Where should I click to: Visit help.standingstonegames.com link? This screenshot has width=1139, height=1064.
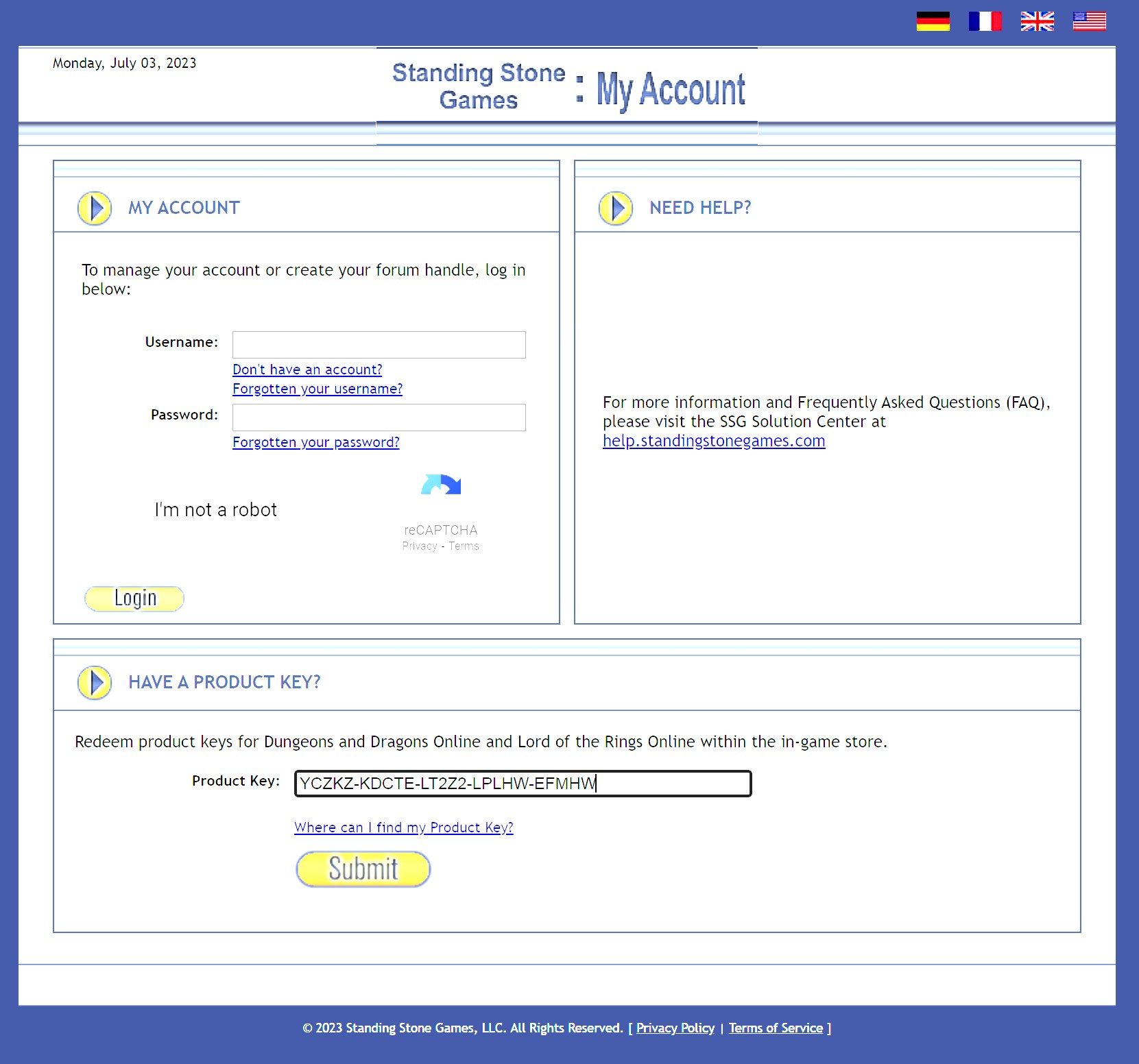714,441
